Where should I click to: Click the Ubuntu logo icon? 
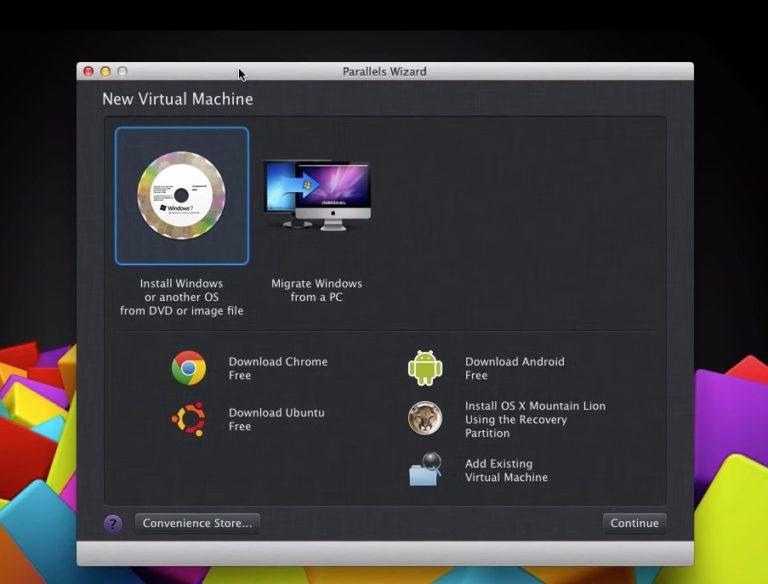tap(188, 419)
